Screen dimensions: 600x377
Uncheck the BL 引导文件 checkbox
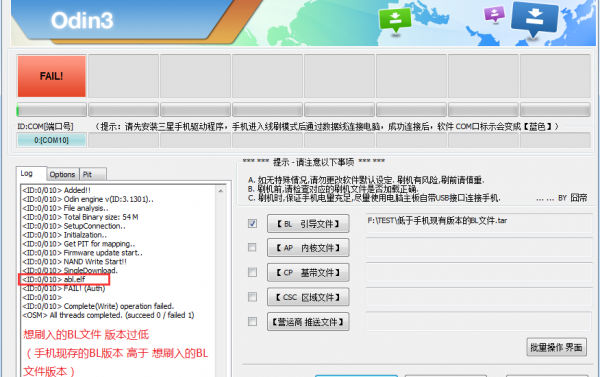252,223
